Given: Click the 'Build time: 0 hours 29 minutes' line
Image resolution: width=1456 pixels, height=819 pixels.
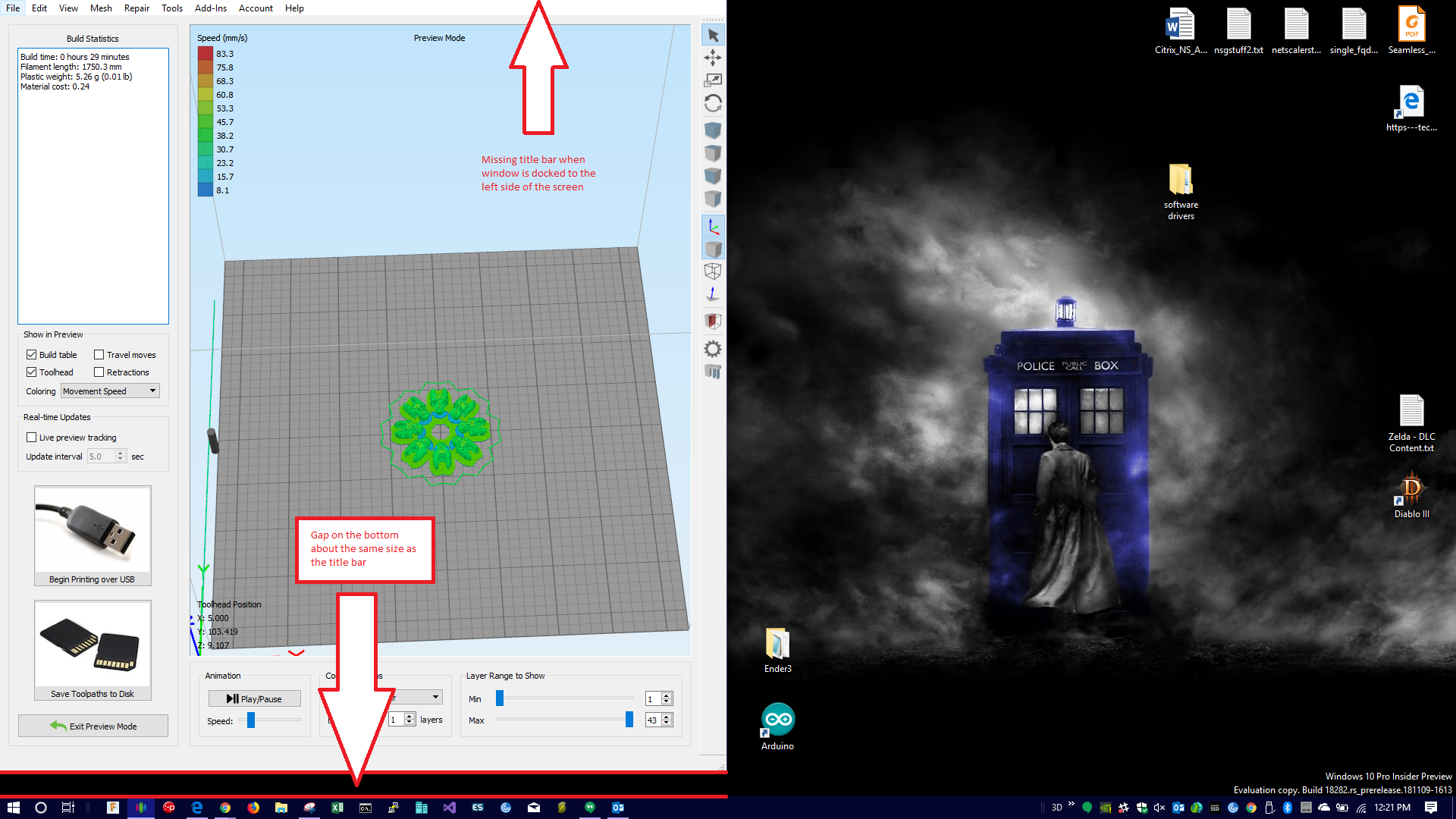Looking at the screenshot, I should coord(75,57).
